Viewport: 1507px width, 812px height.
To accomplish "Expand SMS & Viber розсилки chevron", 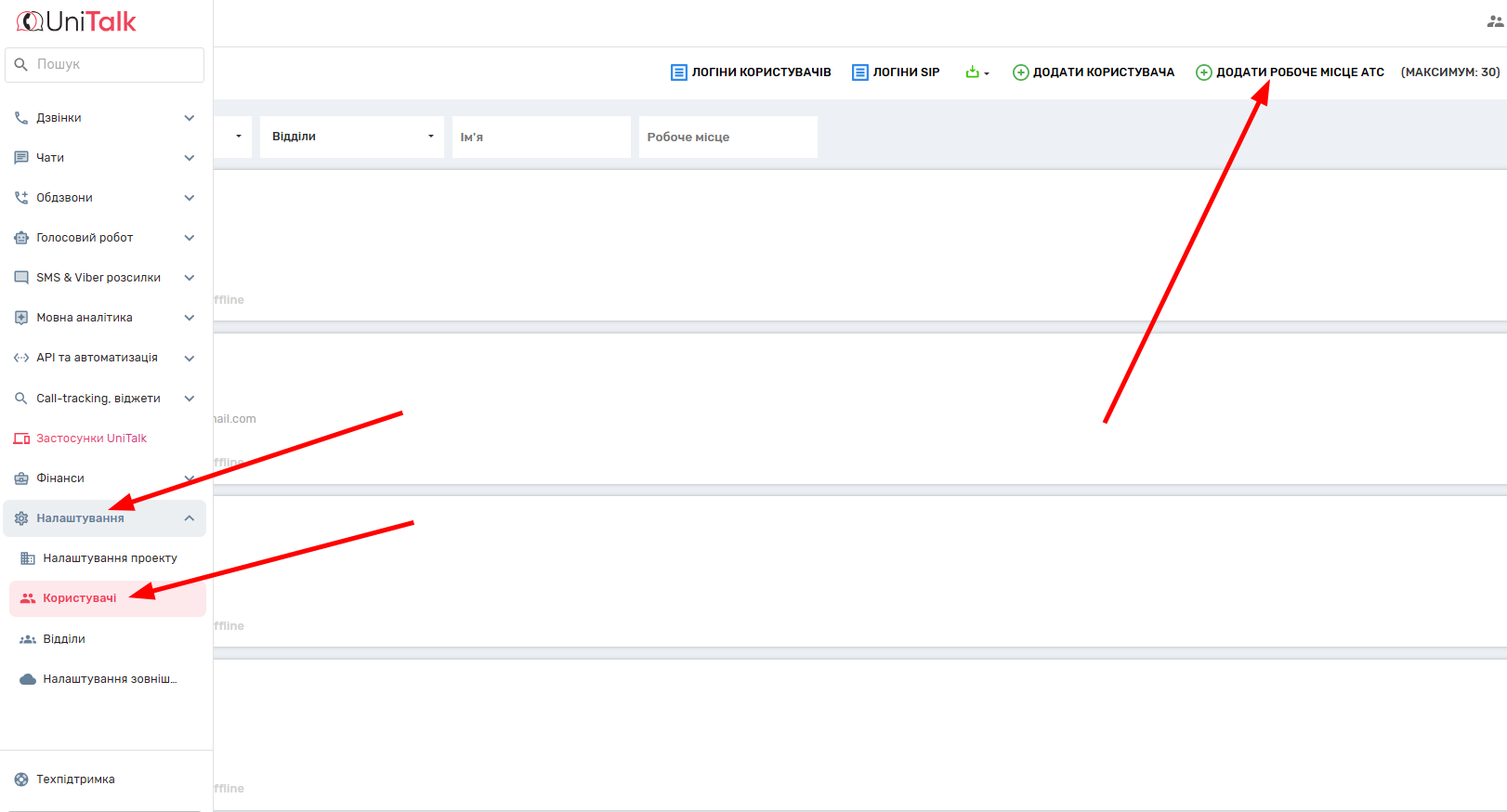I will tap(190, 278).
